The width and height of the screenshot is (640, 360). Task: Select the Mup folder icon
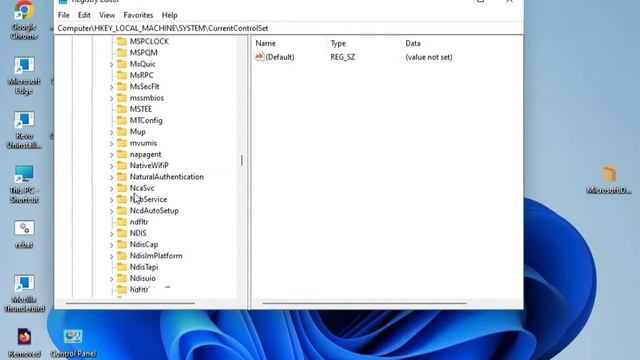122,132
